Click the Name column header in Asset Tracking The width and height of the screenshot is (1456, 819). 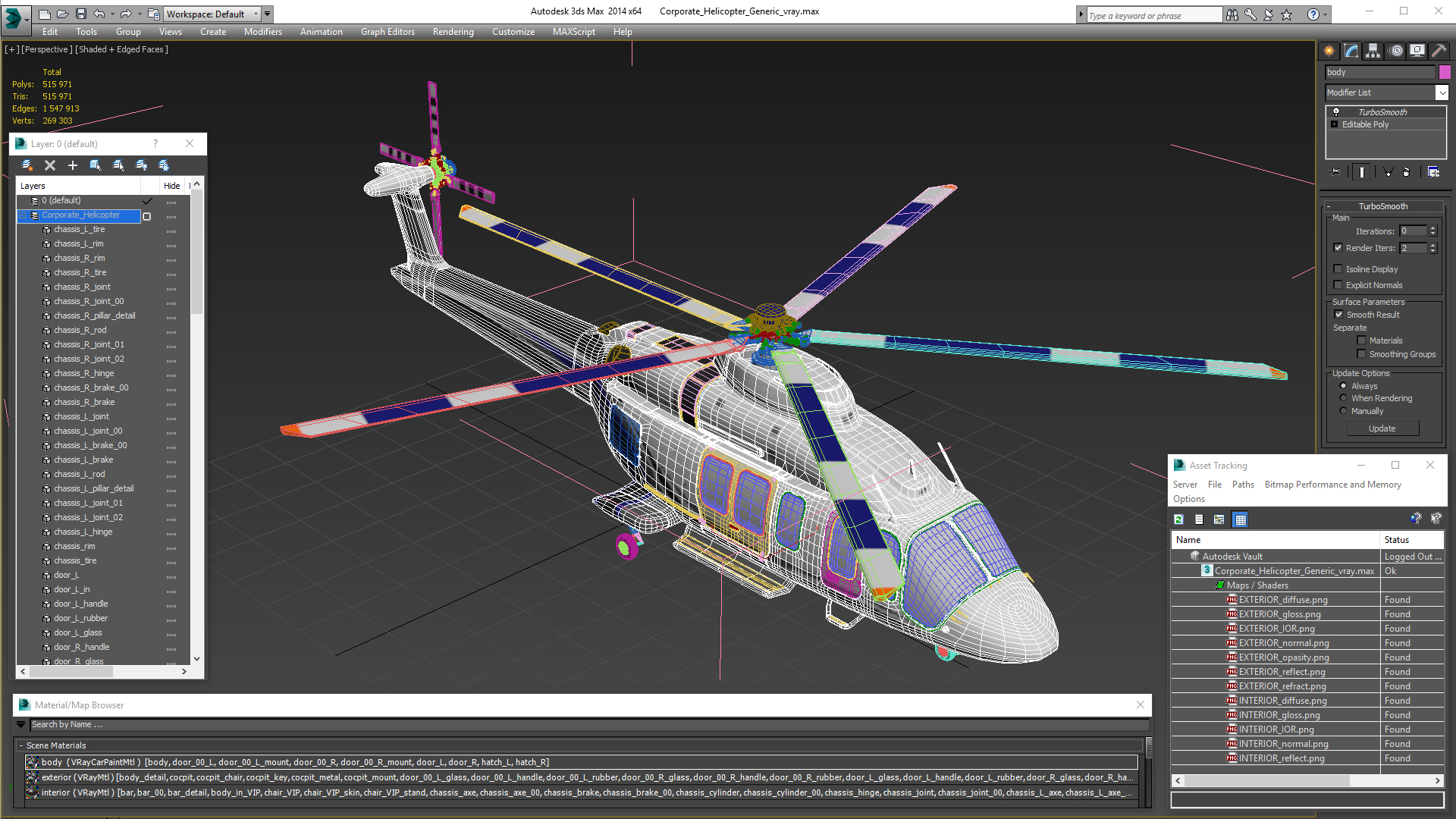click(1276, 540)
